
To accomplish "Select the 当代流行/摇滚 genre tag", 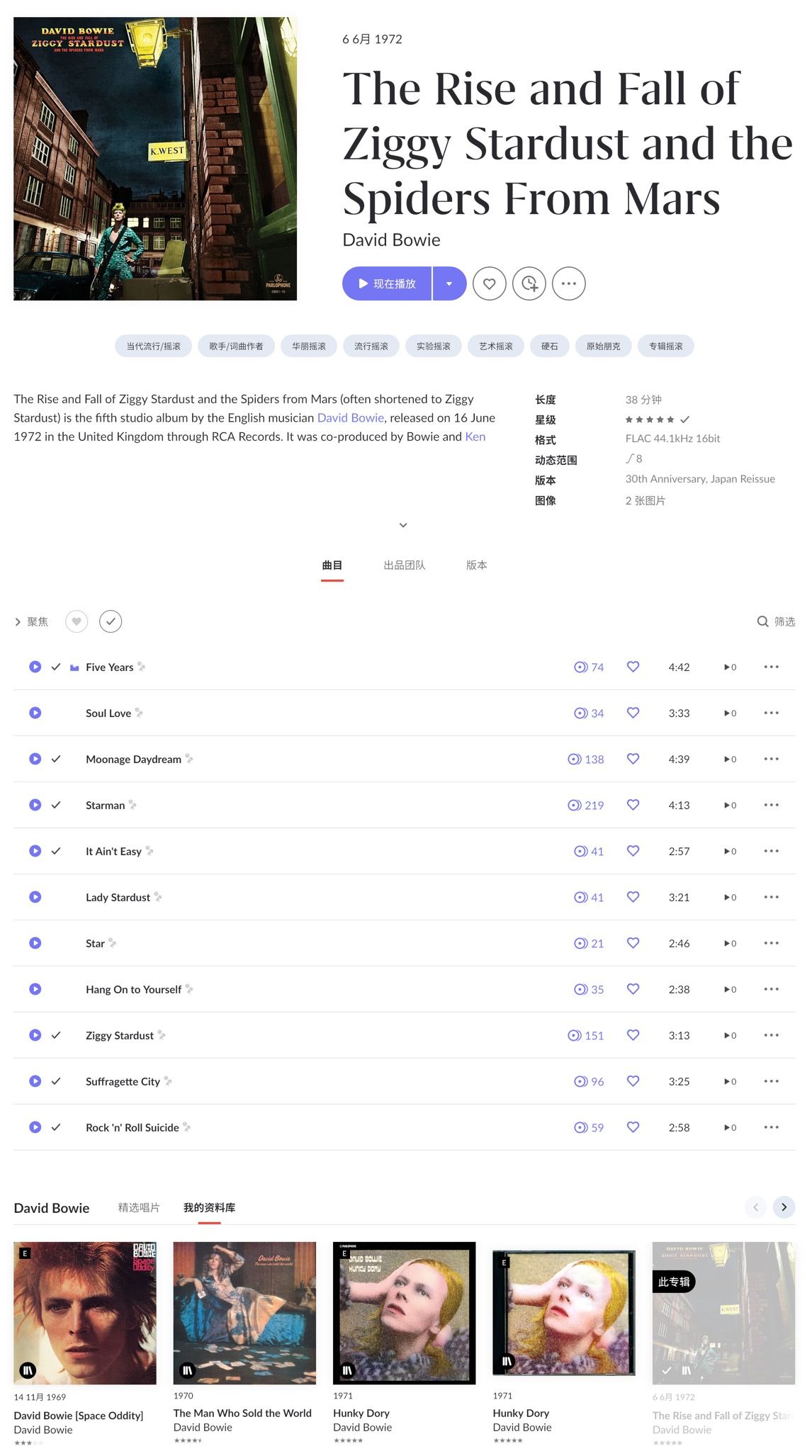I will (154, 346).
